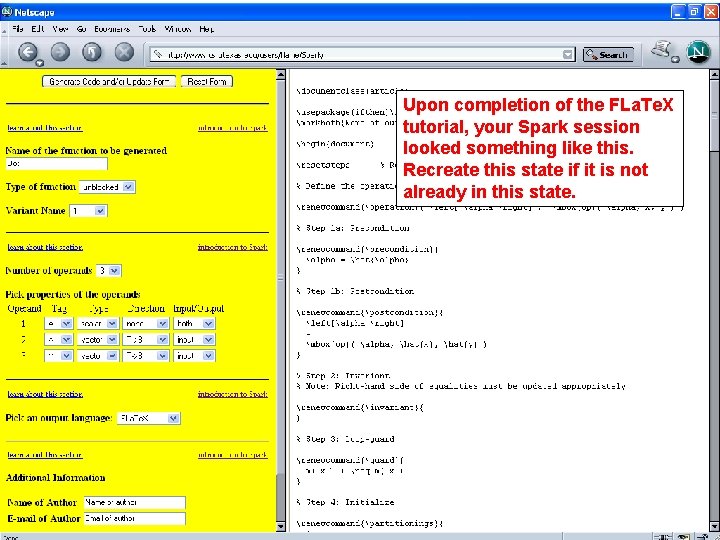Open operand 1 Tag dropdown
This screenshot has width=720, height=540.
point(58,323)
